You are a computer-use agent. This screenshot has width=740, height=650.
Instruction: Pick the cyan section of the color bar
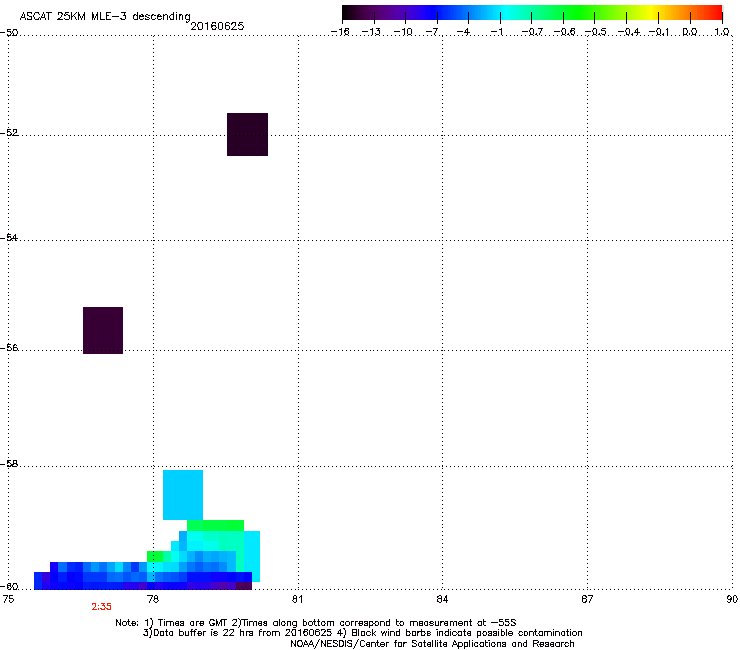pos(507,13)
